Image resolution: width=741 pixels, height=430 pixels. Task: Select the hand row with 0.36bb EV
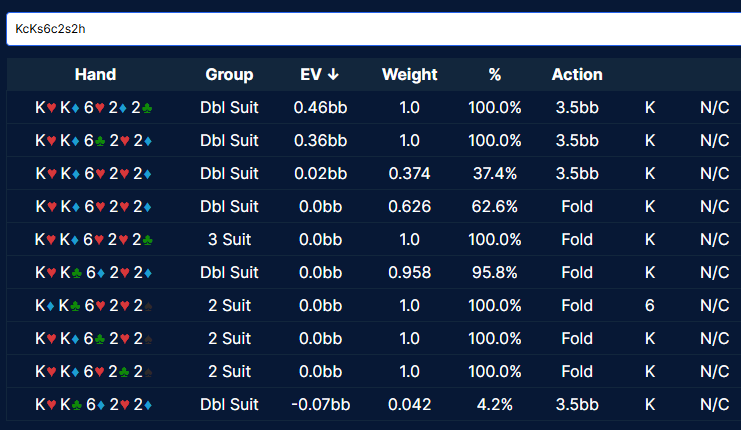[95, 141]
